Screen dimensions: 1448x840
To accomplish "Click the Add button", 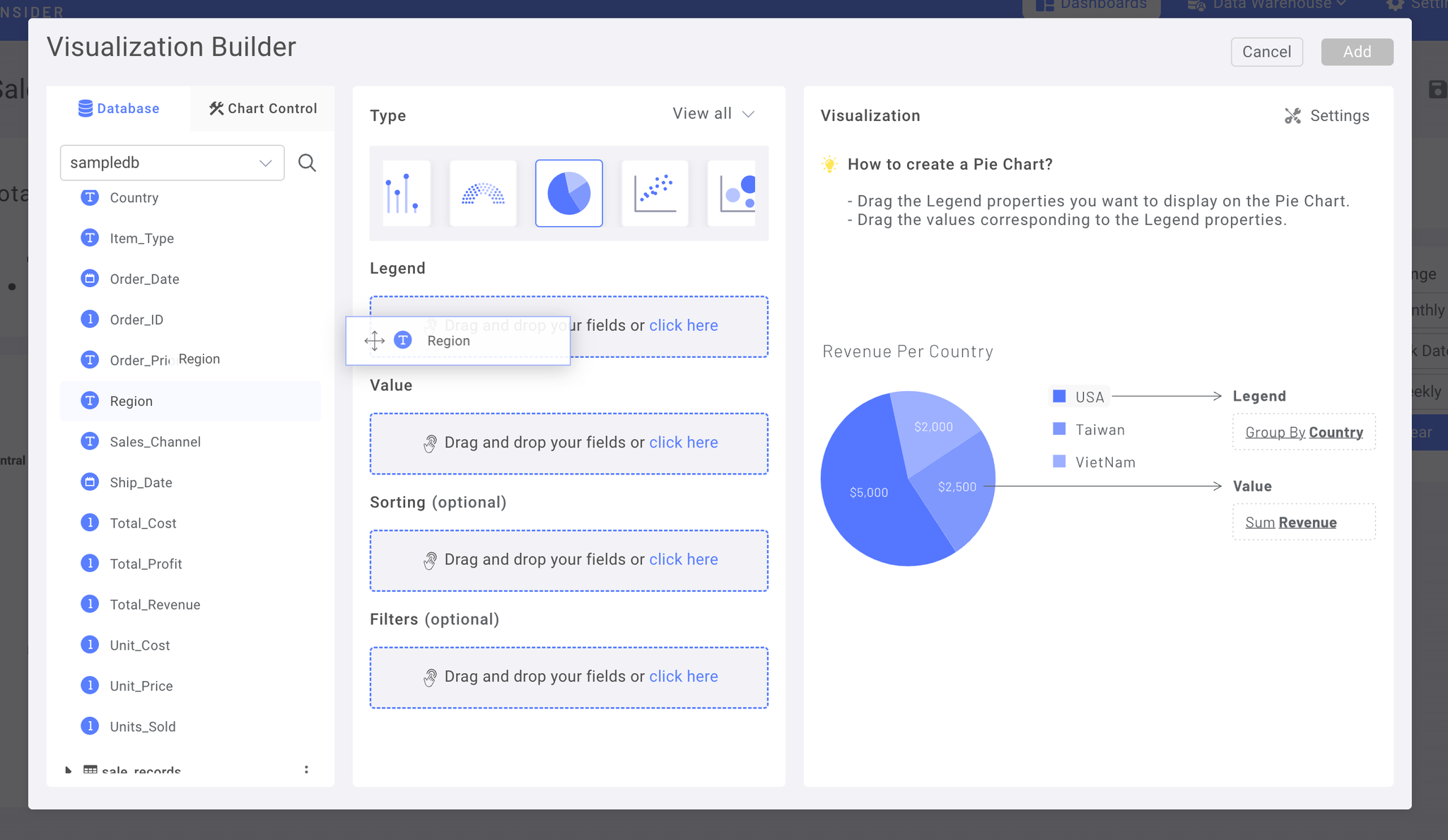I will 1357,52.
